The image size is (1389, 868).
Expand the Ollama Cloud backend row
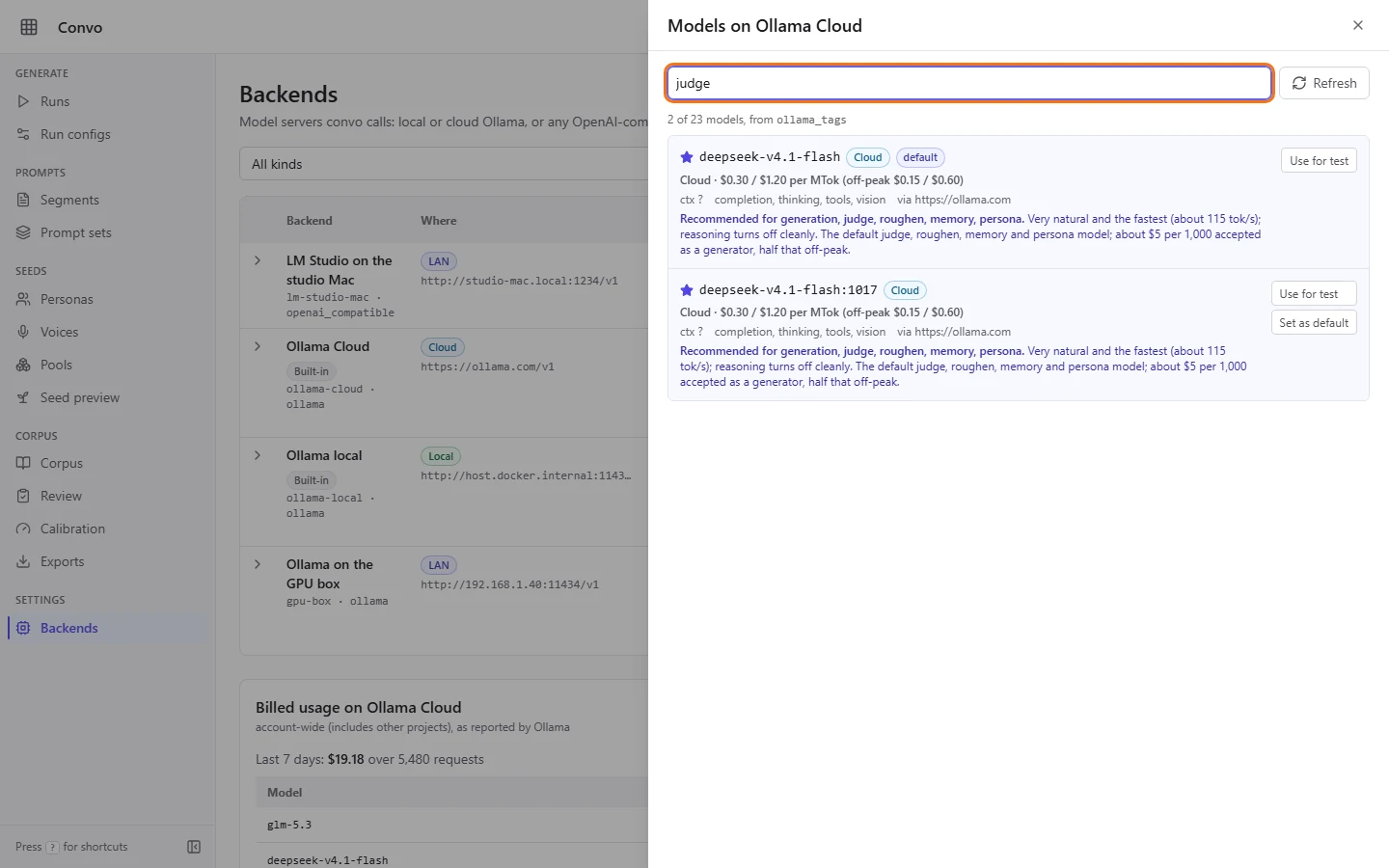tap(258, 346)
